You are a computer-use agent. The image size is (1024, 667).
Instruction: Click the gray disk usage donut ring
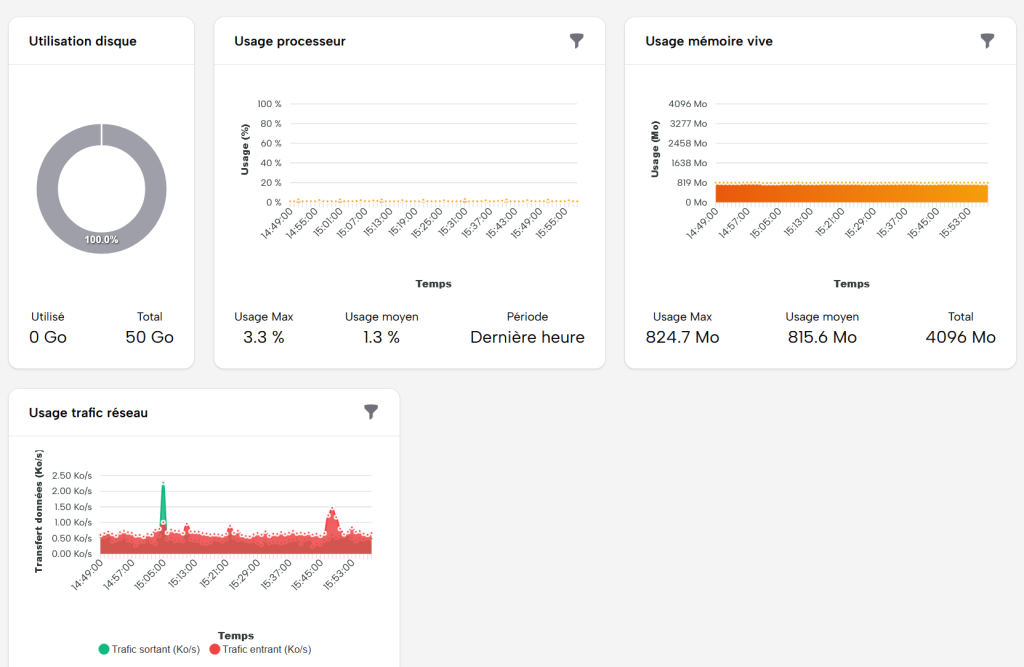tap(48, 188)
